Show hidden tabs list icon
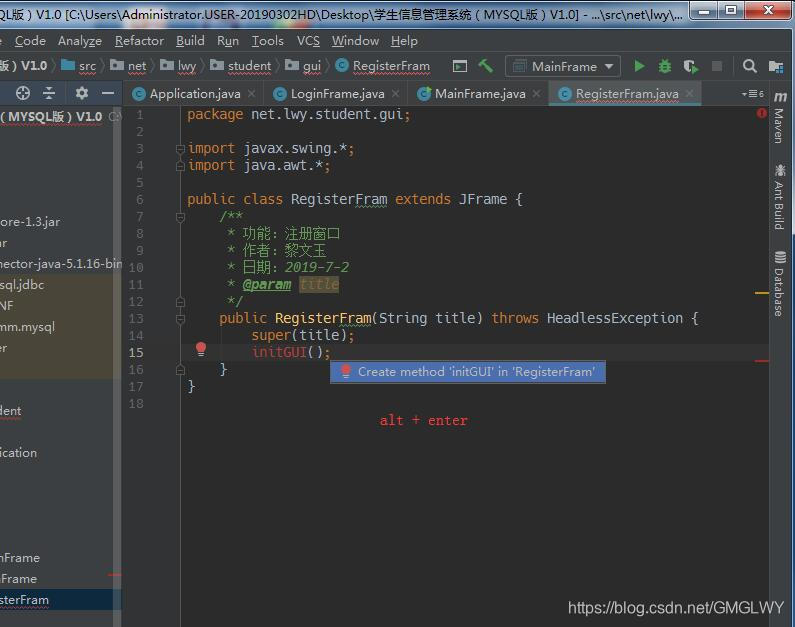Screen dimensions: 795x627 752,94
